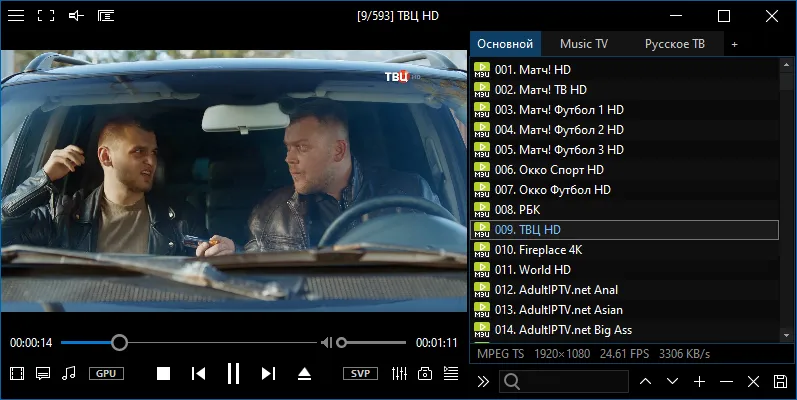Move selected item down in playlist
The height and width of the screenshot is (400, 797).
tap(672, 381)
